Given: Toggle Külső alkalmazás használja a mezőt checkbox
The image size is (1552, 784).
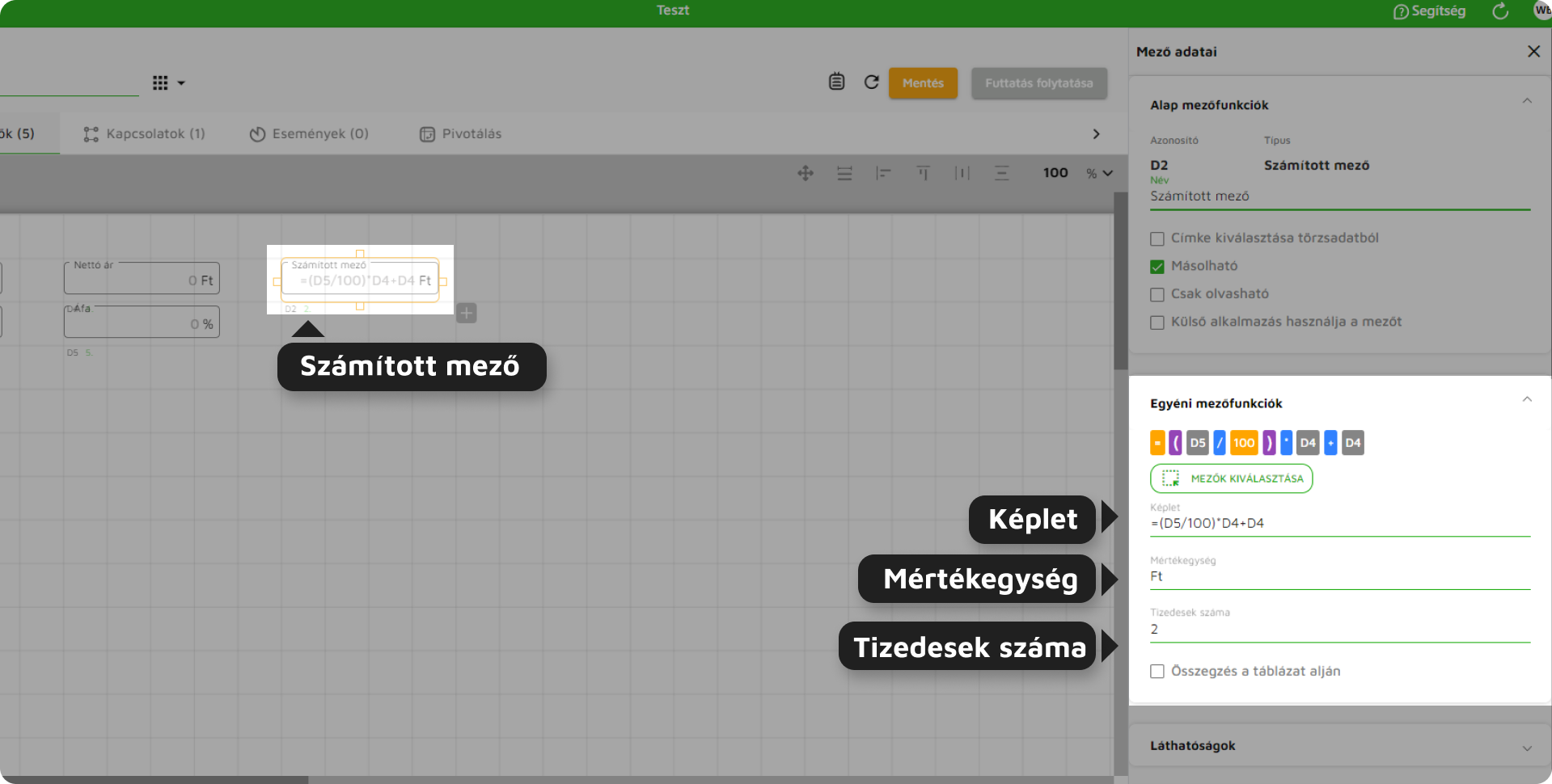Looking at the screenshot, I should 1157,322.
